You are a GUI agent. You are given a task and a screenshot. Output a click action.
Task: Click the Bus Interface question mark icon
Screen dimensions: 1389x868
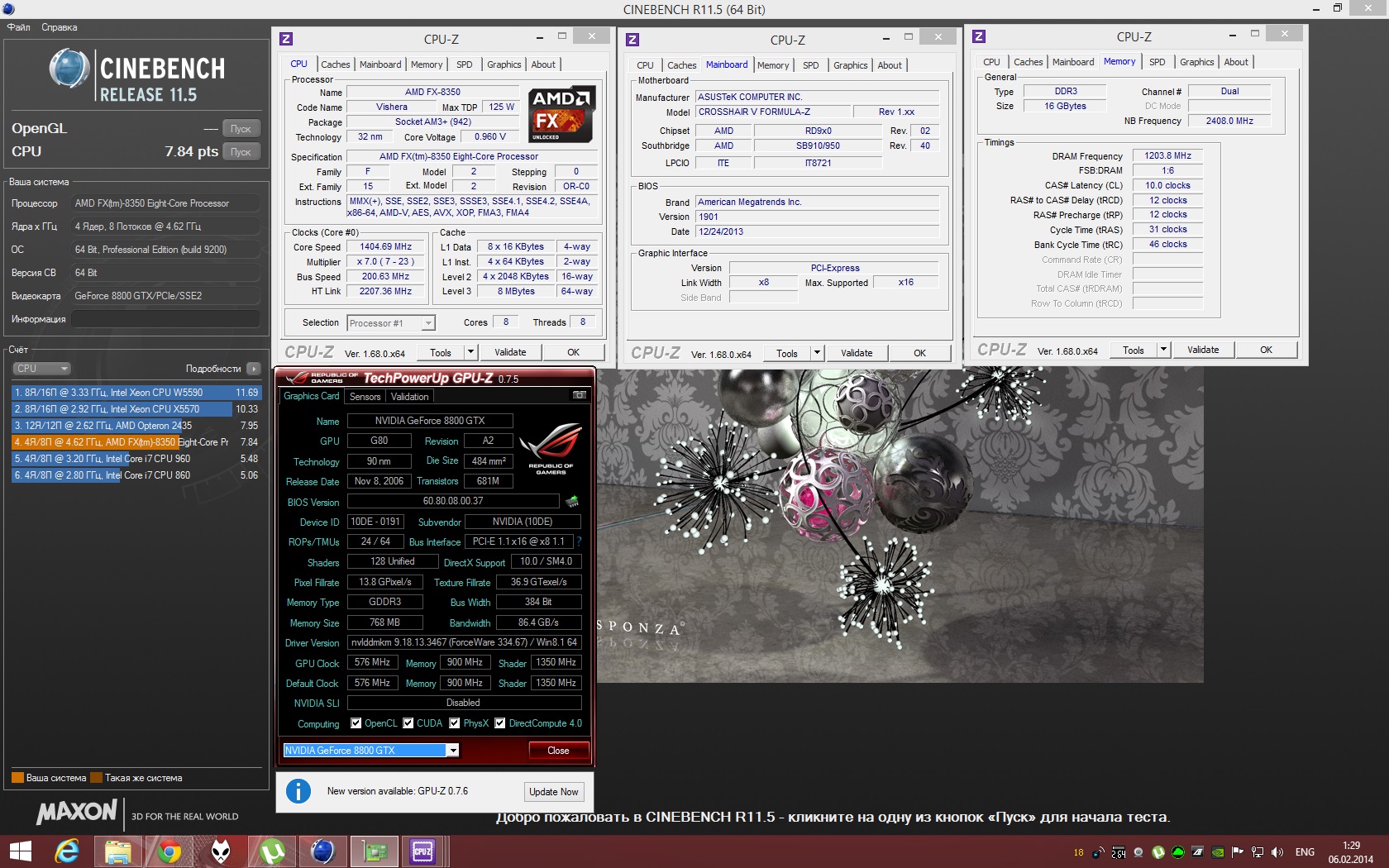click(579, 541)
